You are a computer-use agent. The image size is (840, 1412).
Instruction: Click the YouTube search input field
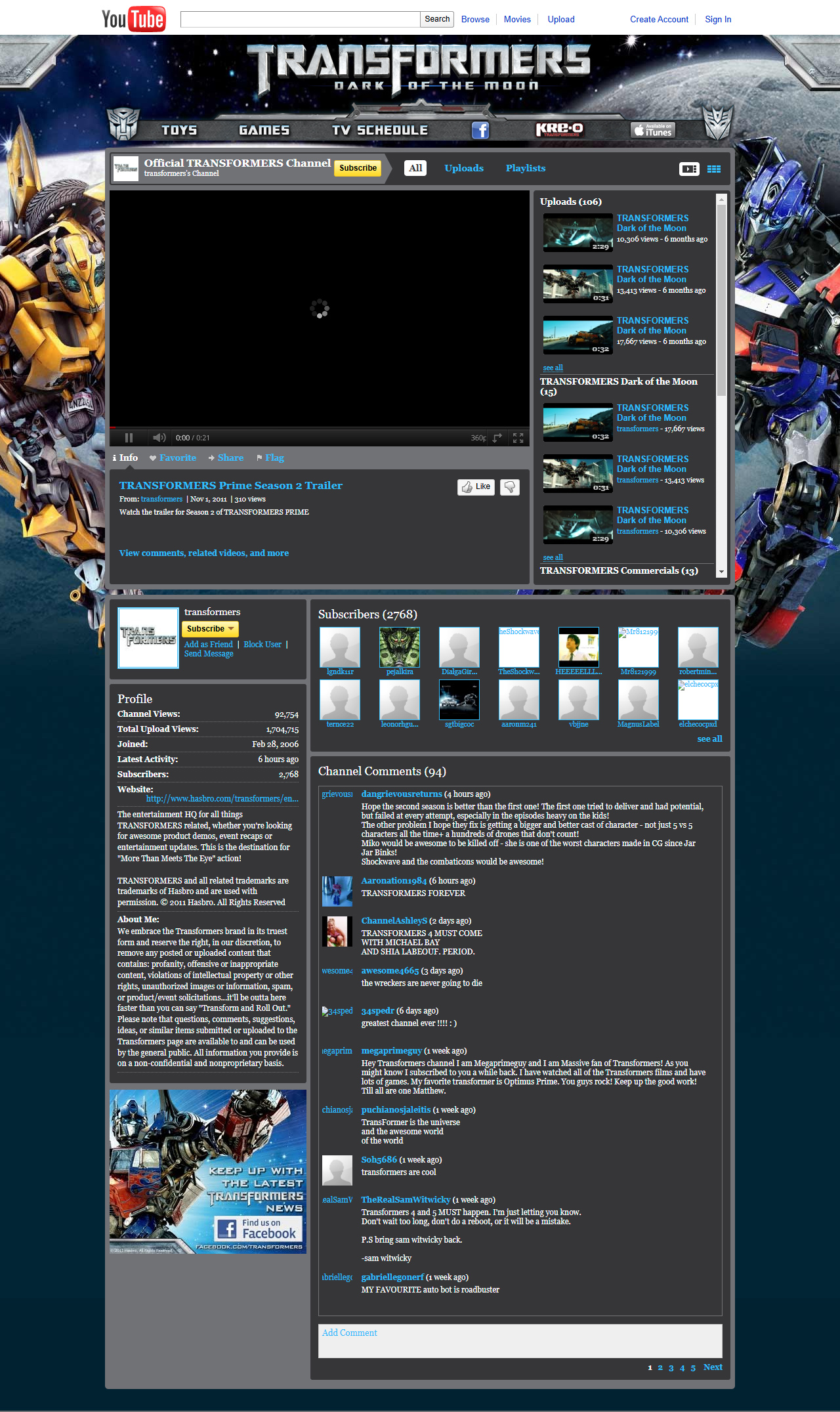tap(300, 19)
